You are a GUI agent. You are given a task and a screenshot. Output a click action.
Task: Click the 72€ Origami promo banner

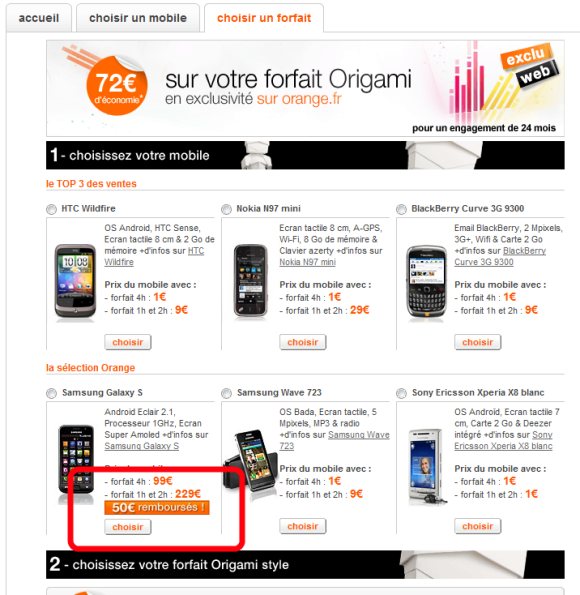coord(305,88)
